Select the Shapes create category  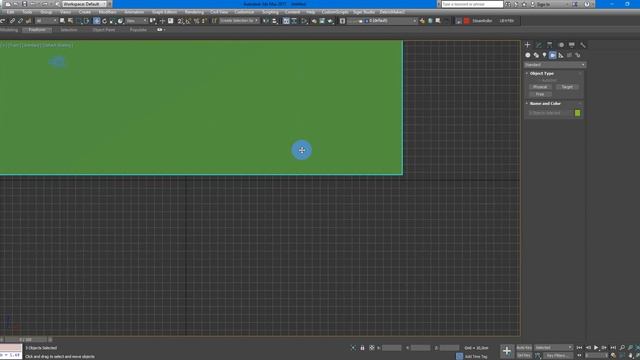(x=536, y=55)
